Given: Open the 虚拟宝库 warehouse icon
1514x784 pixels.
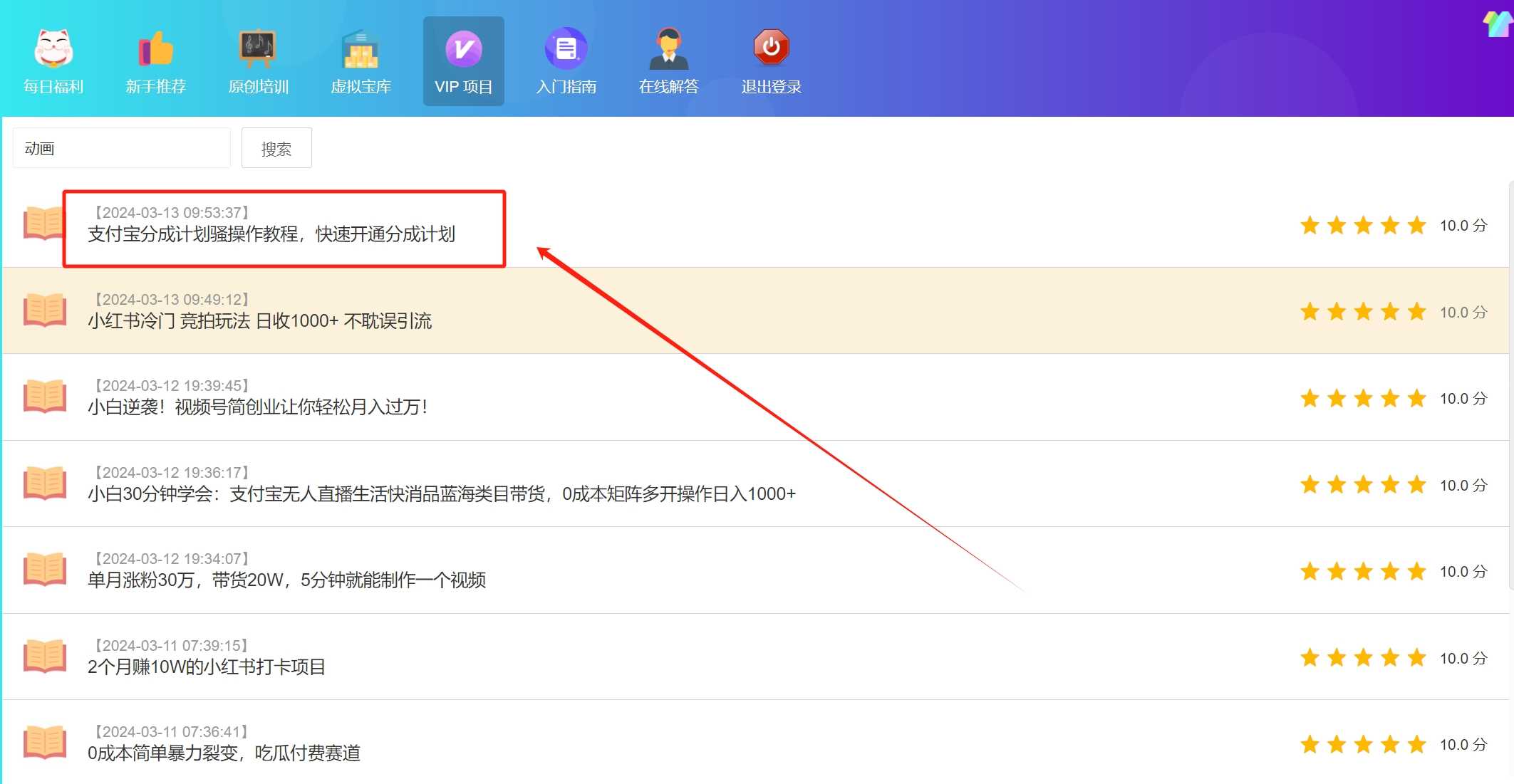Looking at the screenshot, I should pos(361,48).
